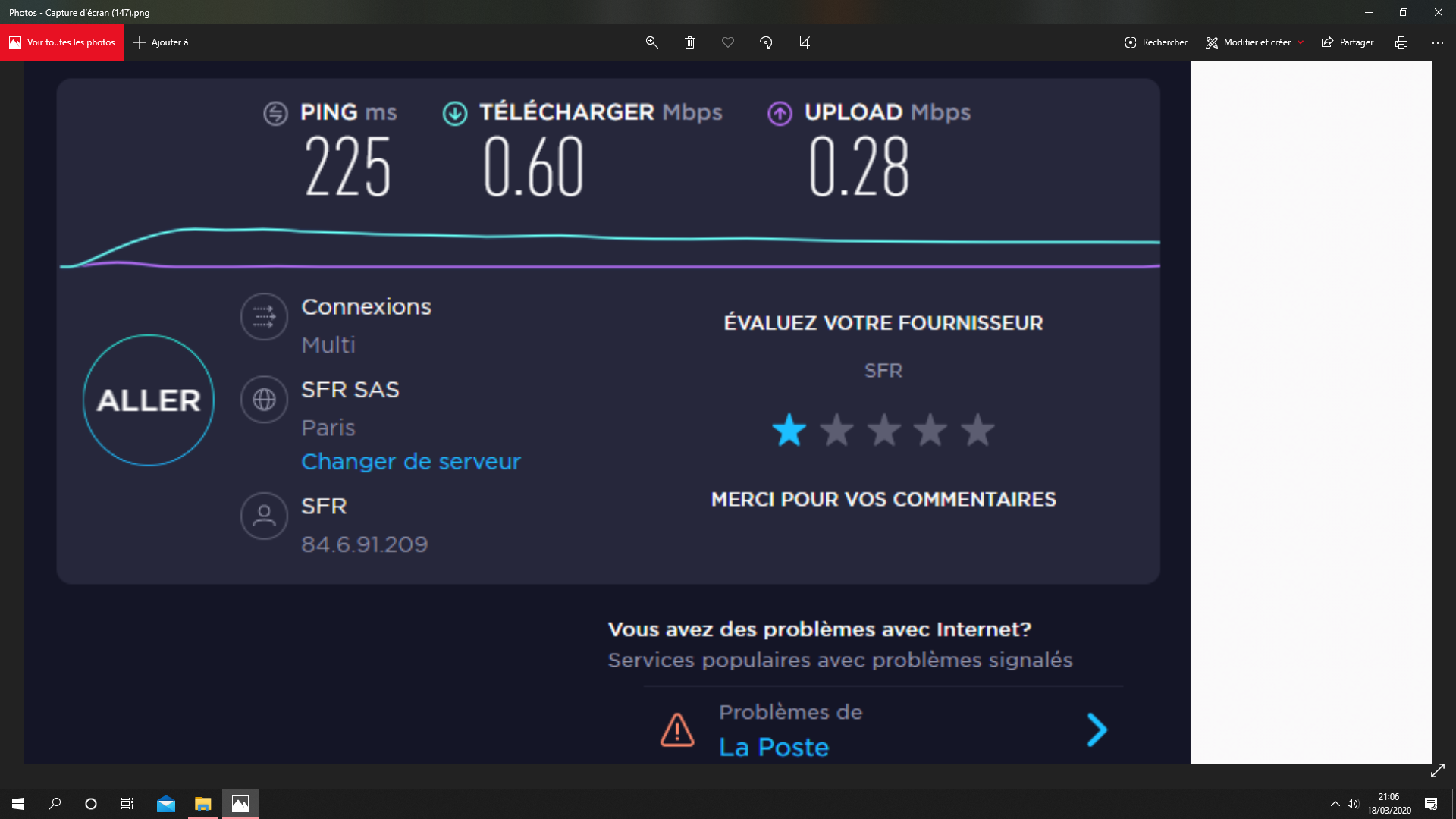Open Windows Start menu
Screen dimensions: 1456x819
tap(18, 804)
